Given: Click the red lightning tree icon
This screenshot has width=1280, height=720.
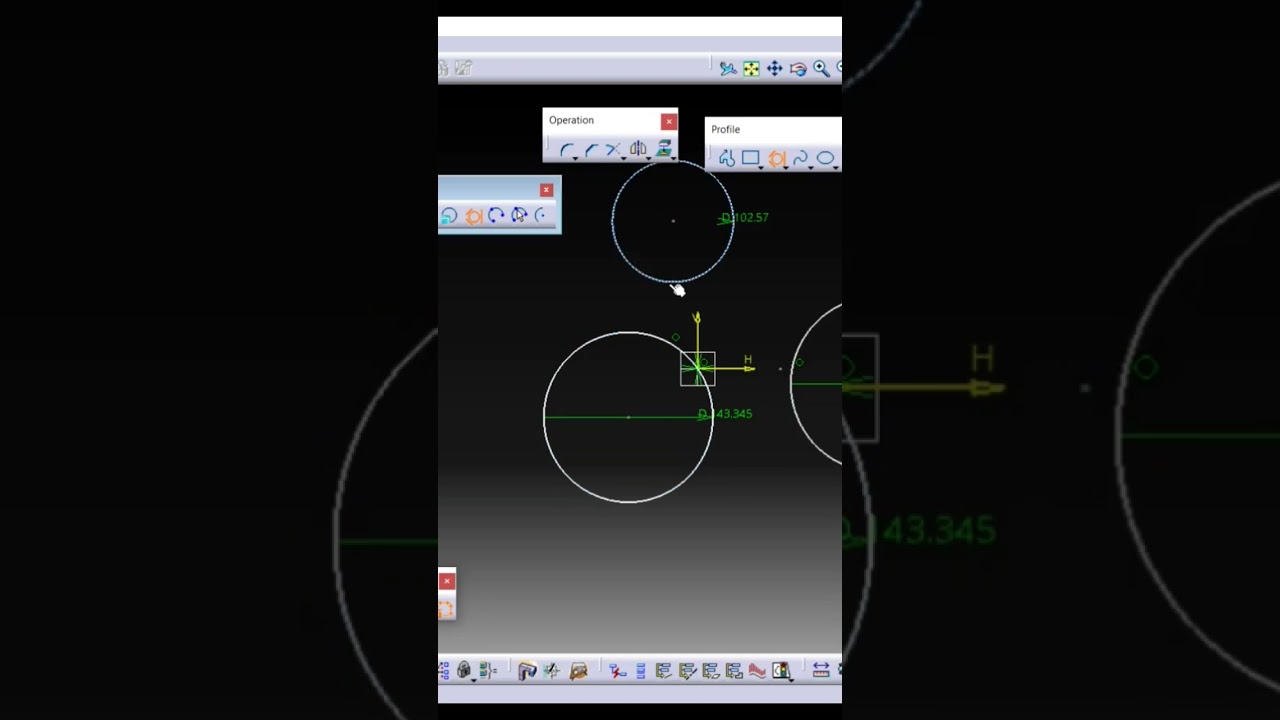Looking at the screenshot, I should click(x=617, y=671).
